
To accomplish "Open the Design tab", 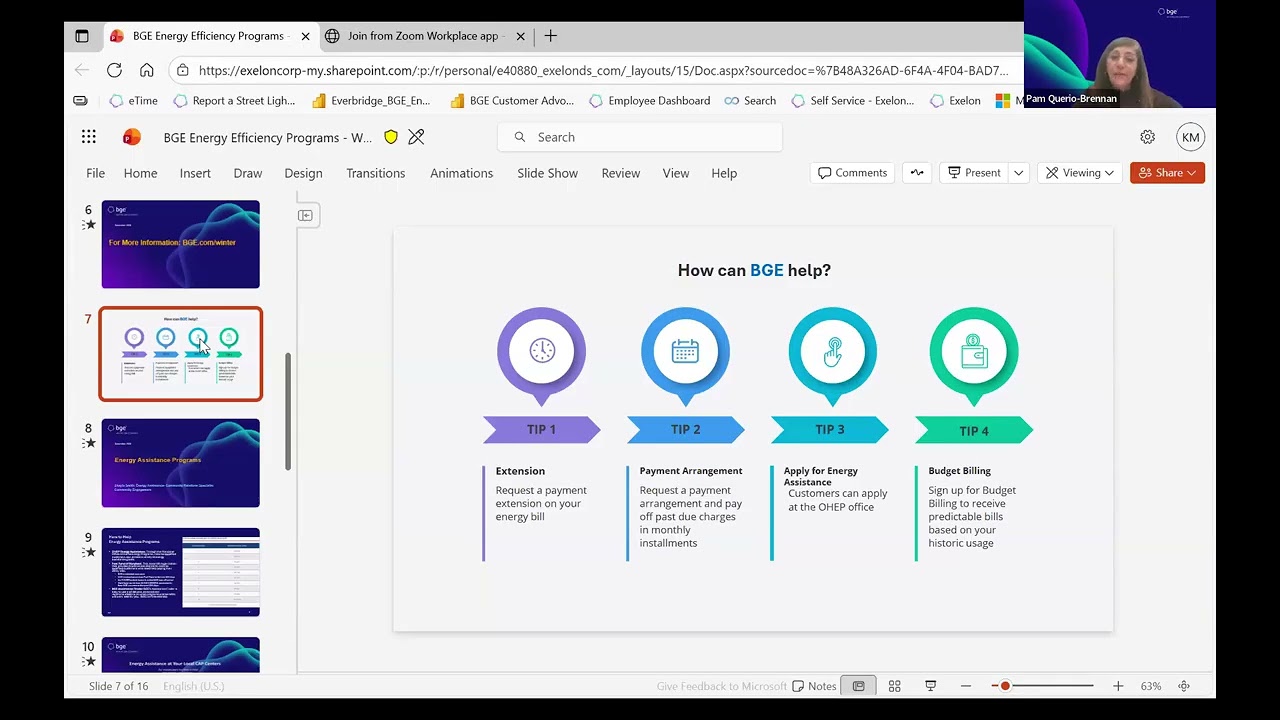I will [303, 173].
